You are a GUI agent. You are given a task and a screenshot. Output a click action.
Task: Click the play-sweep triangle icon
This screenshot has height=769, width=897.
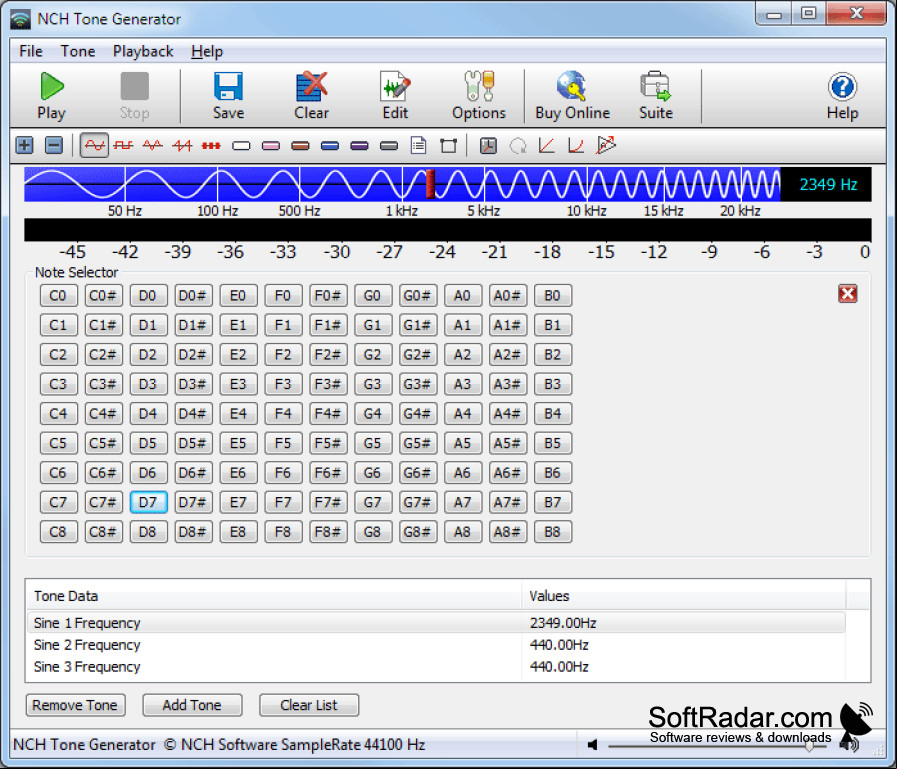(606, 145)
